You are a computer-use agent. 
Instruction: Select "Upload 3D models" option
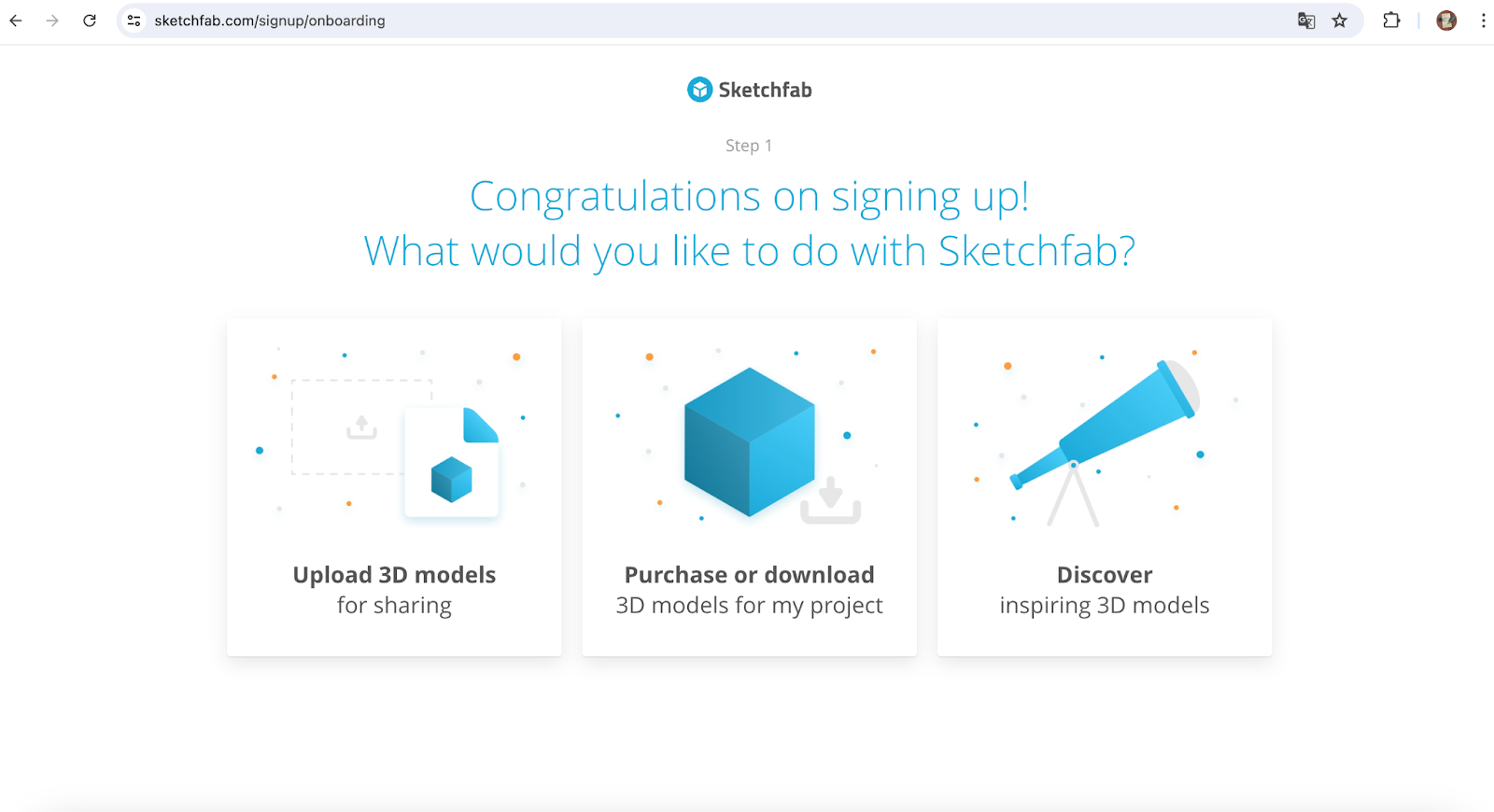[x=394, y=575]
